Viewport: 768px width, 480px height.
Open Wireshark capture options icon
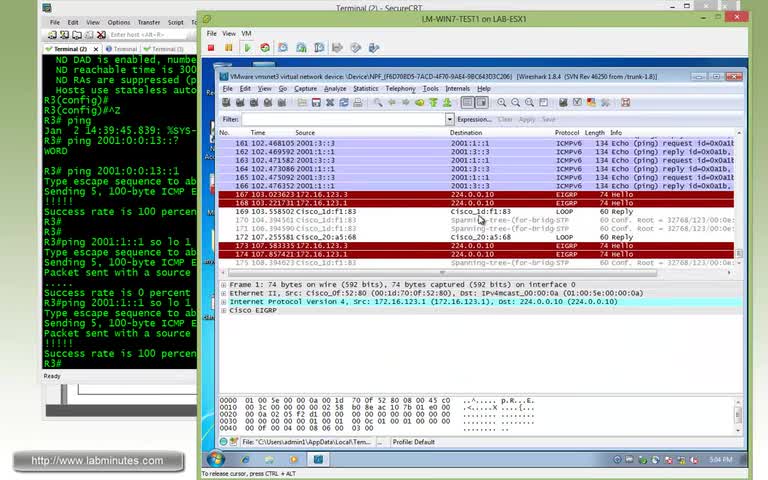tap(240, 102)
